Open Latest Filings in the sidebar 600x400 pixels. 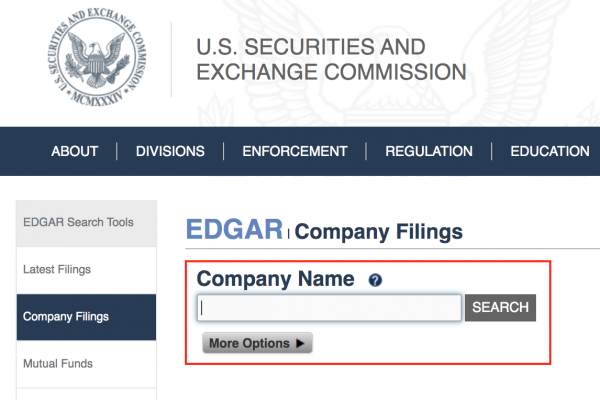[57, 270]
